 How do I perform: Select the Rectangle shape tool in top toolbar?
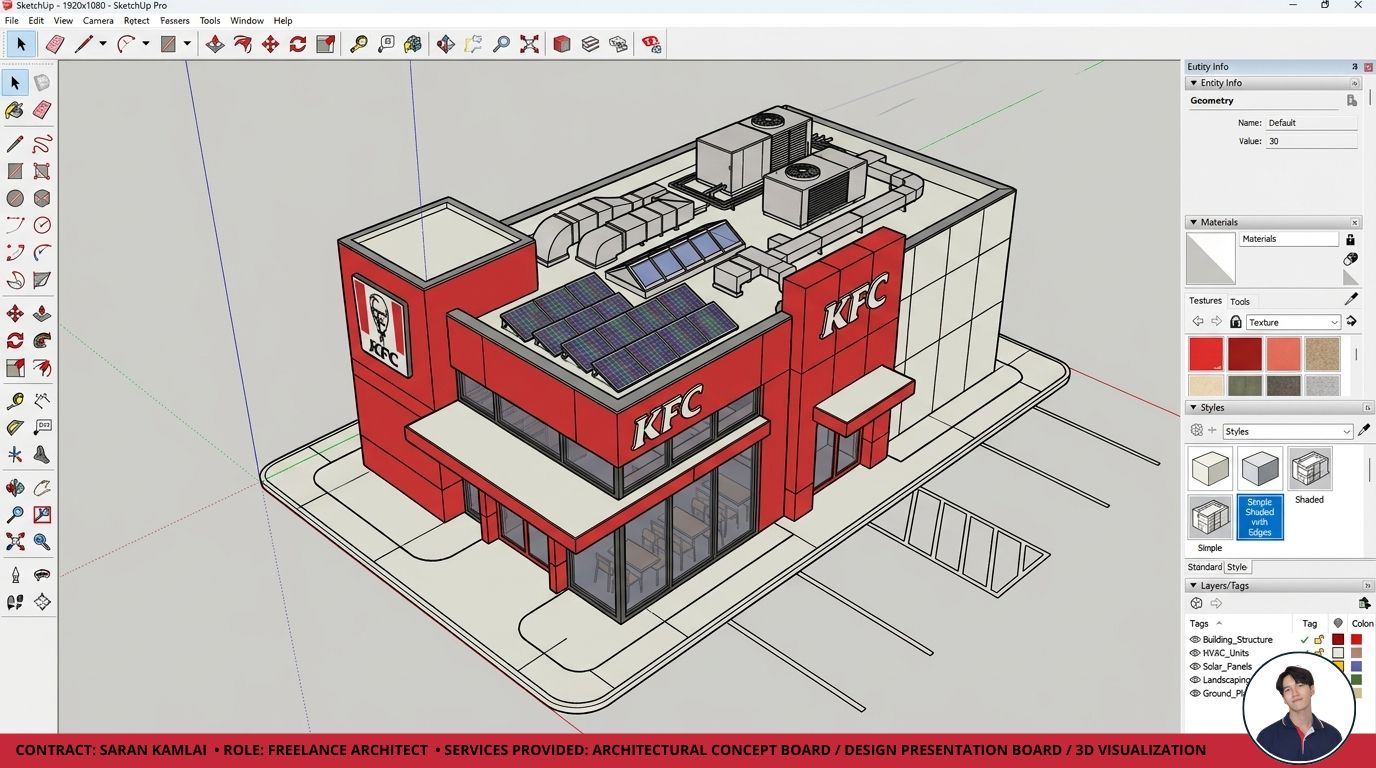tap(168, 44)
